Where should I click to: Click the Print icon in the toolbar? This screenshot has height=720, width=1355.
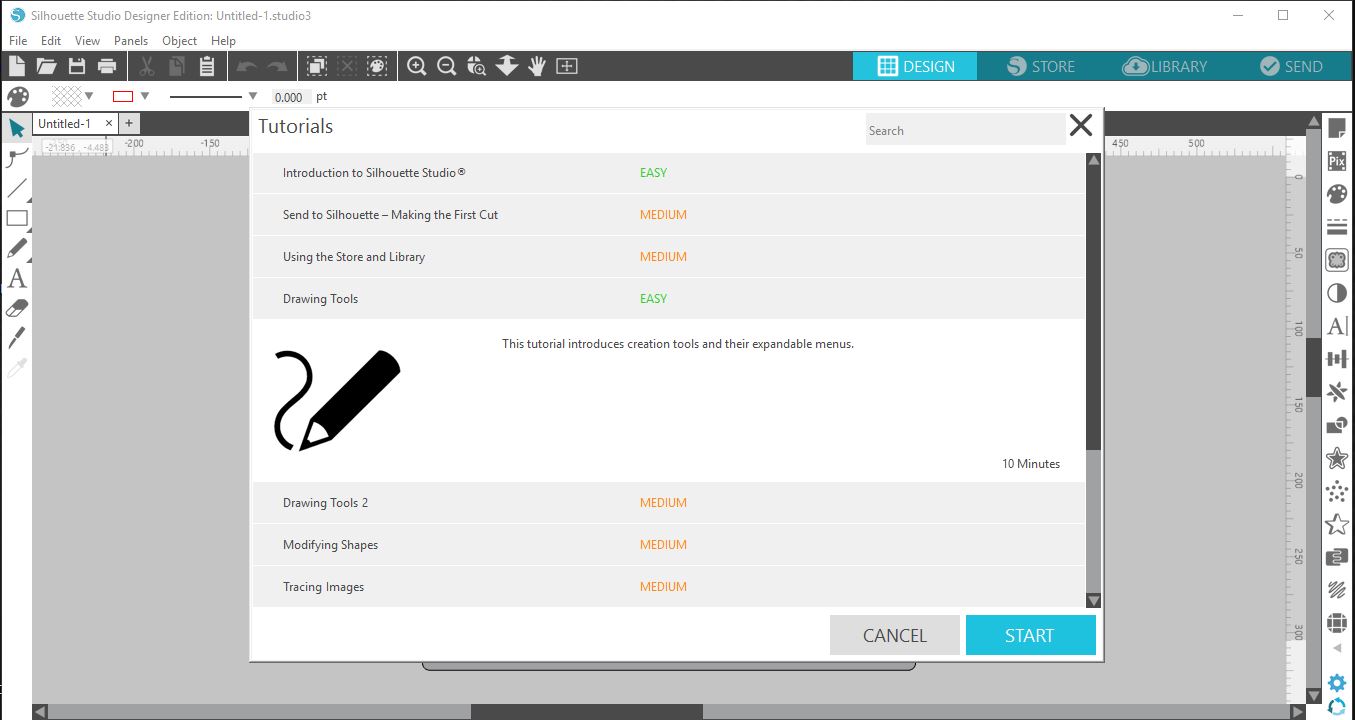107,66
